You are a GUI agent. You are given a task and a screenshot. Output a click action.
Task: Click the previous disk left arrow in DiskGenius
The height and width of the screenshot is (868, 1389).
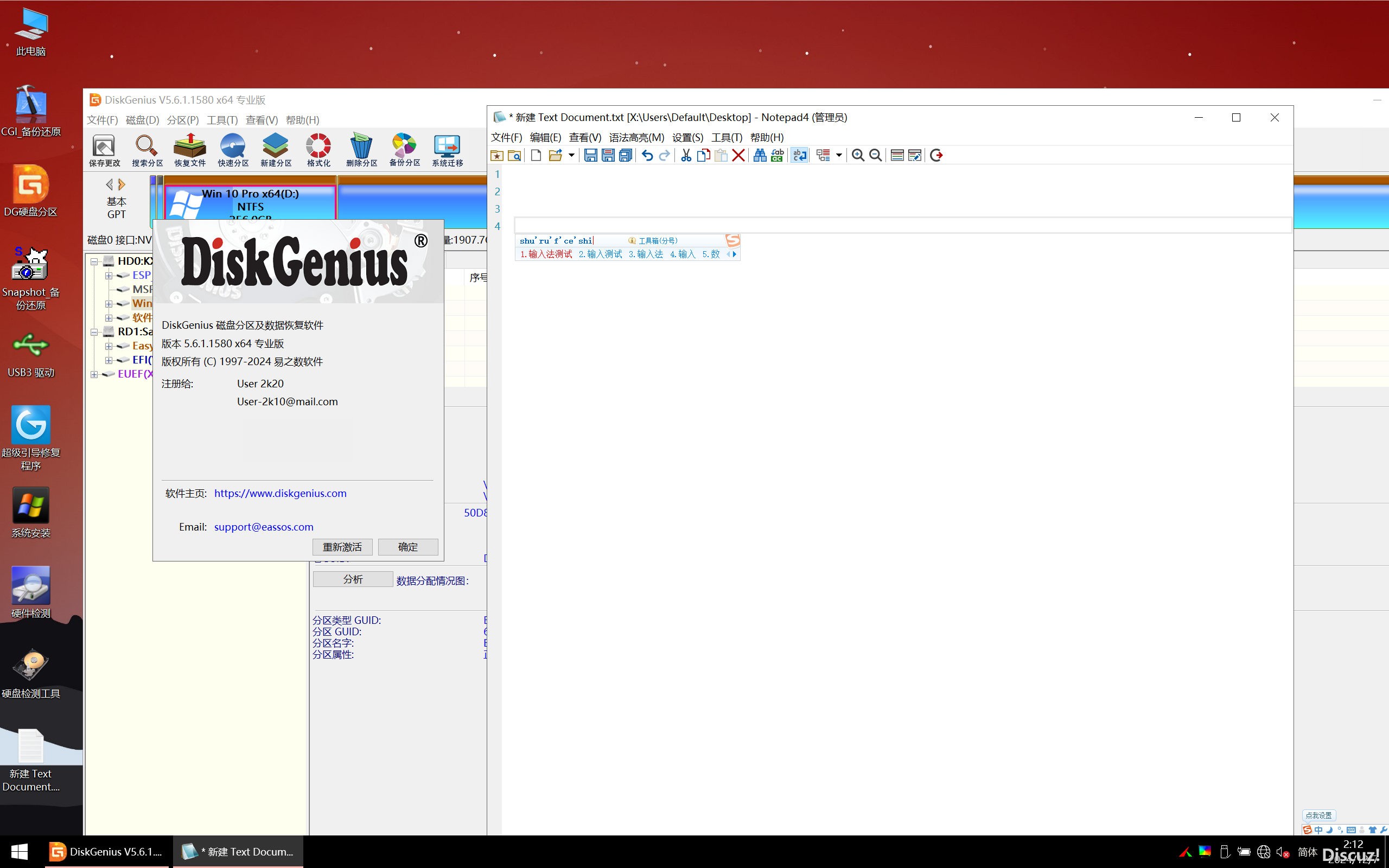(x=109, y=184)
